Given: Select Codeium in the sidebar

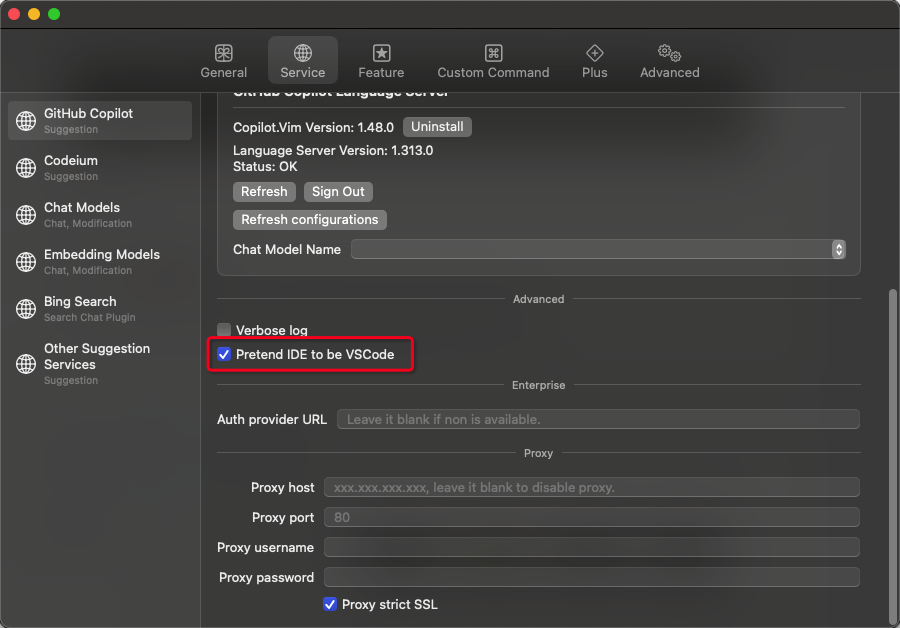Looking at the screenshot, I should (x=100, y=168).
